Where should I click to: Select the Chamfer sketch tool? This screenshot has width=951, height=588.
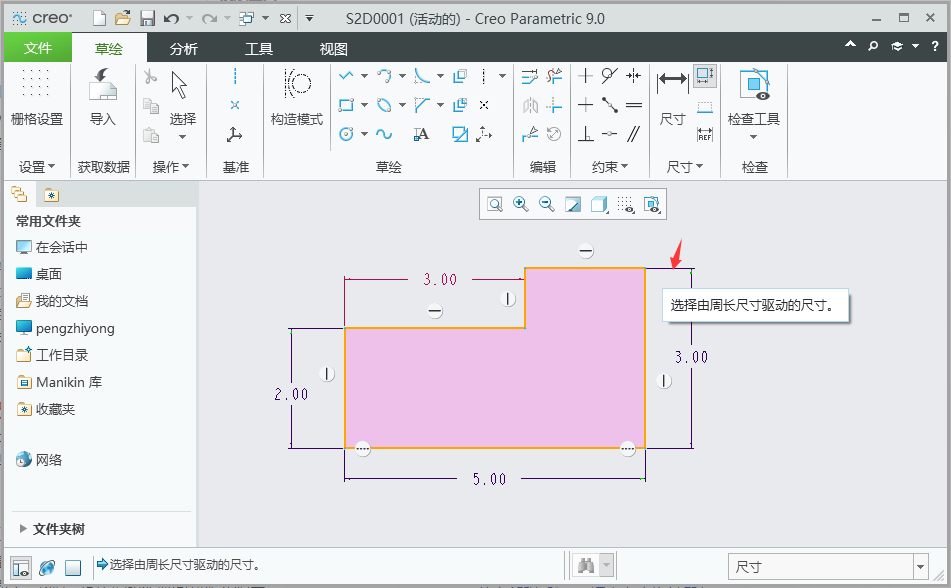(x=422, y=106)
